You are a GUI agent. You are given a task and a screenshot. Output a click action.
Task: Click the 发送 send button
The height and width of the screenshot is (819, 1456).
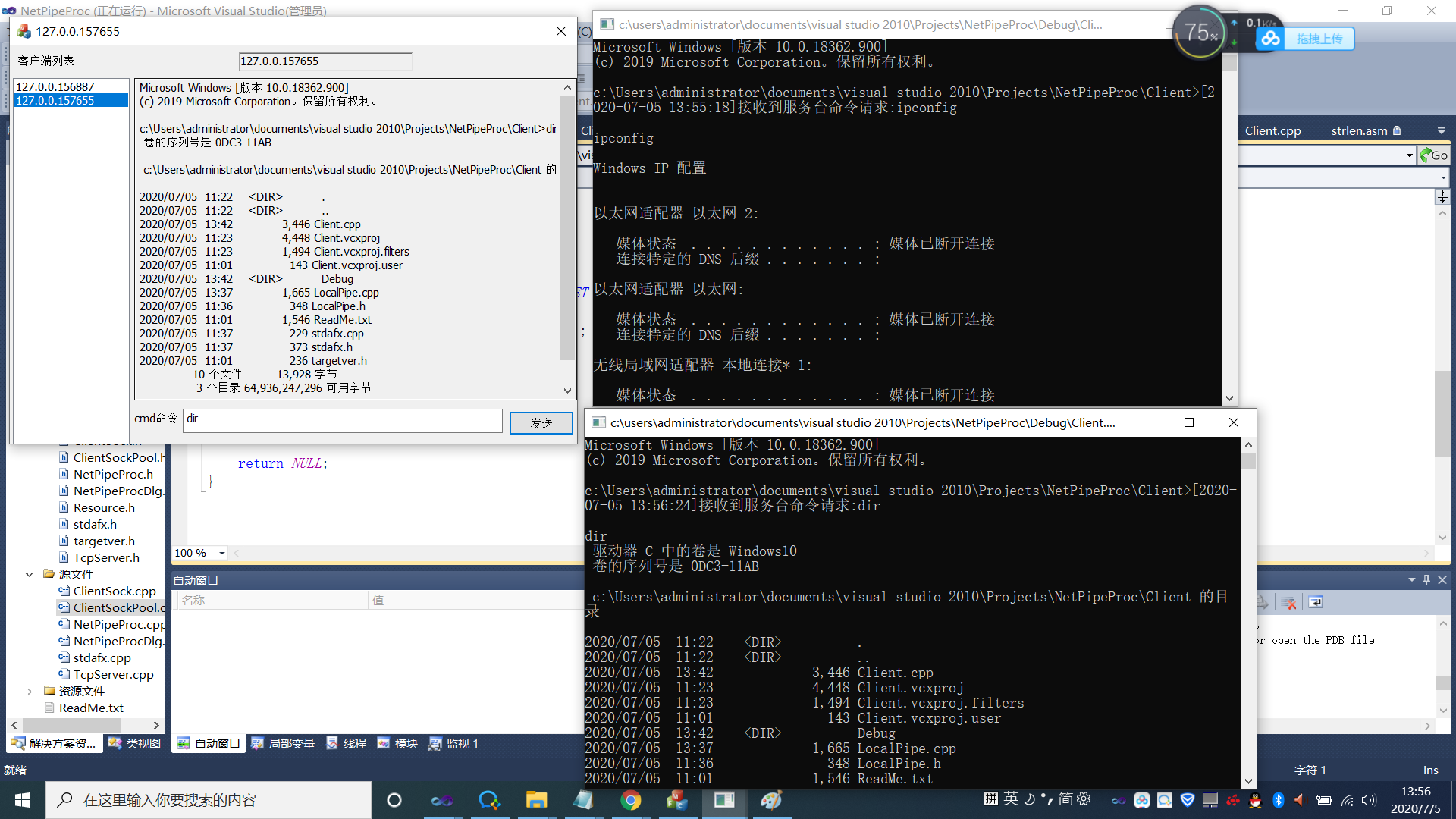click(541, 422)
